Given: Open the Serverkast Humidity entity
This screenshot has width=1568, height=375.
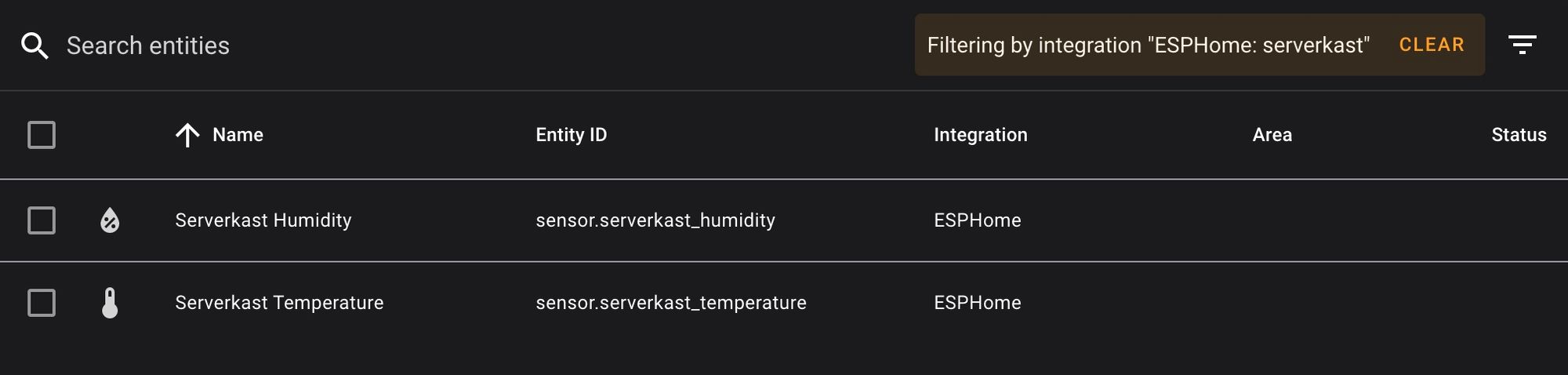Looking at the screenshot, I should [263, 220].
